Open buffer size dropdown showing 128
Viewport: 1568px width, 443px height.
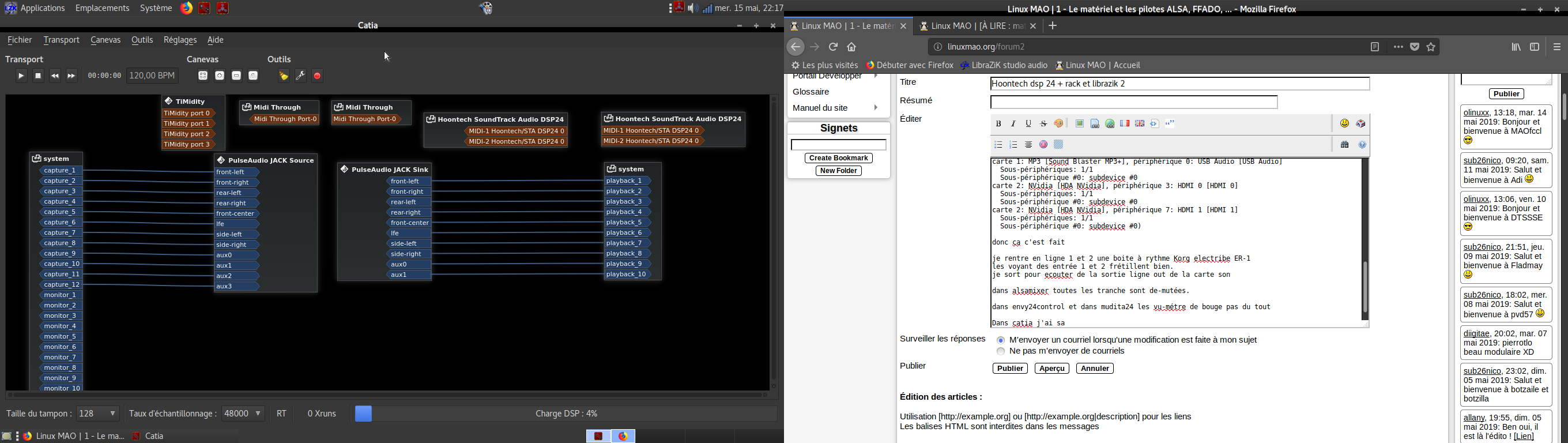(98, 414)
